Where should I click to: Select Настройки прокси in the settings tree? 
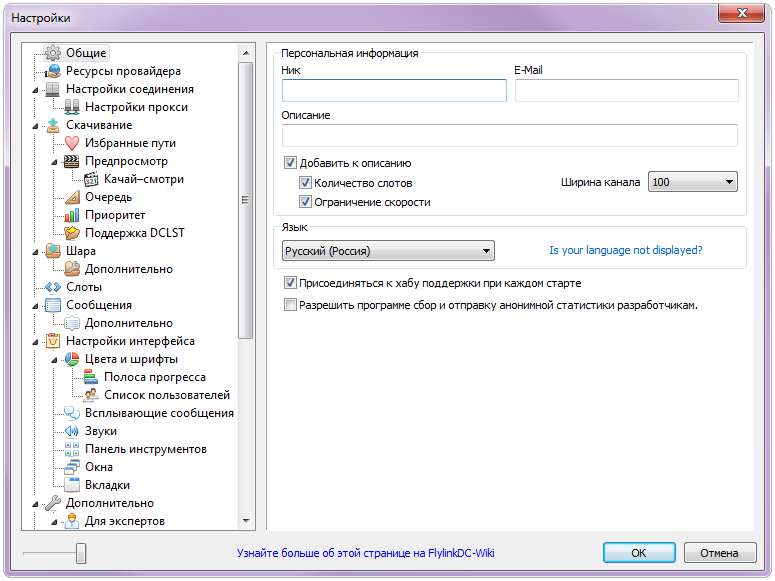pyautogui.click(x=135, y=107)
